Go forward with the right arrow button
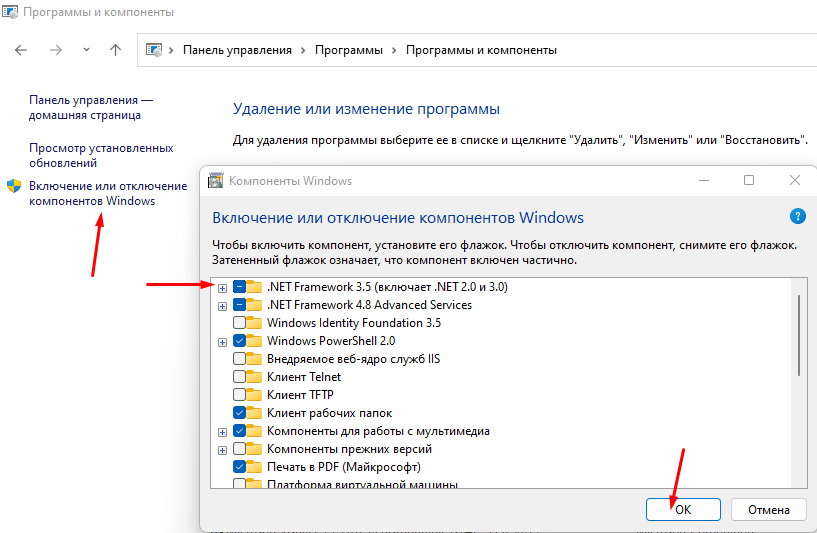The height and width of the screenshot is (533, 817). tap(56, 50)
